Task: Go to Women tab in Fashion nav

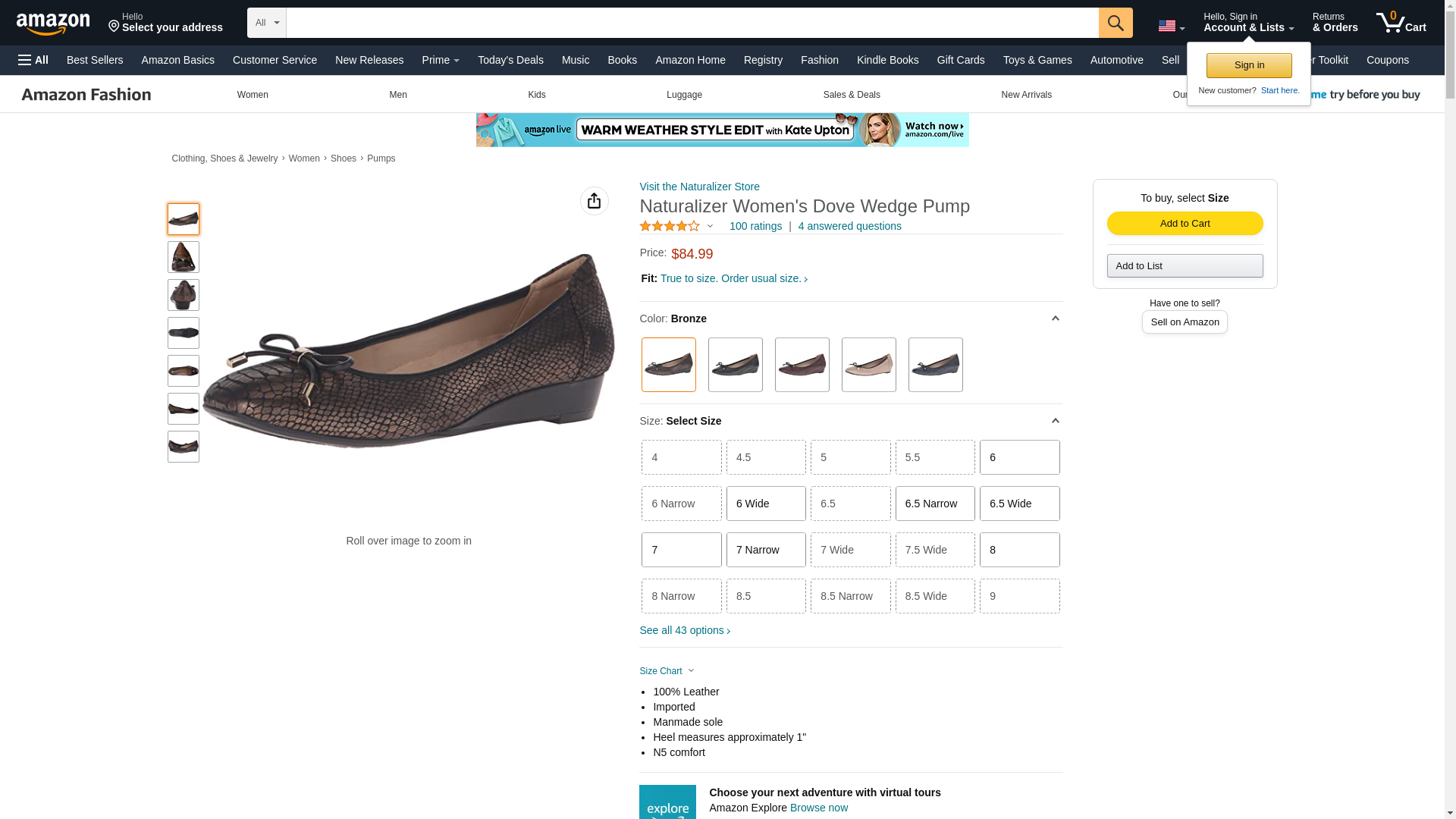Action: [253, 95]
